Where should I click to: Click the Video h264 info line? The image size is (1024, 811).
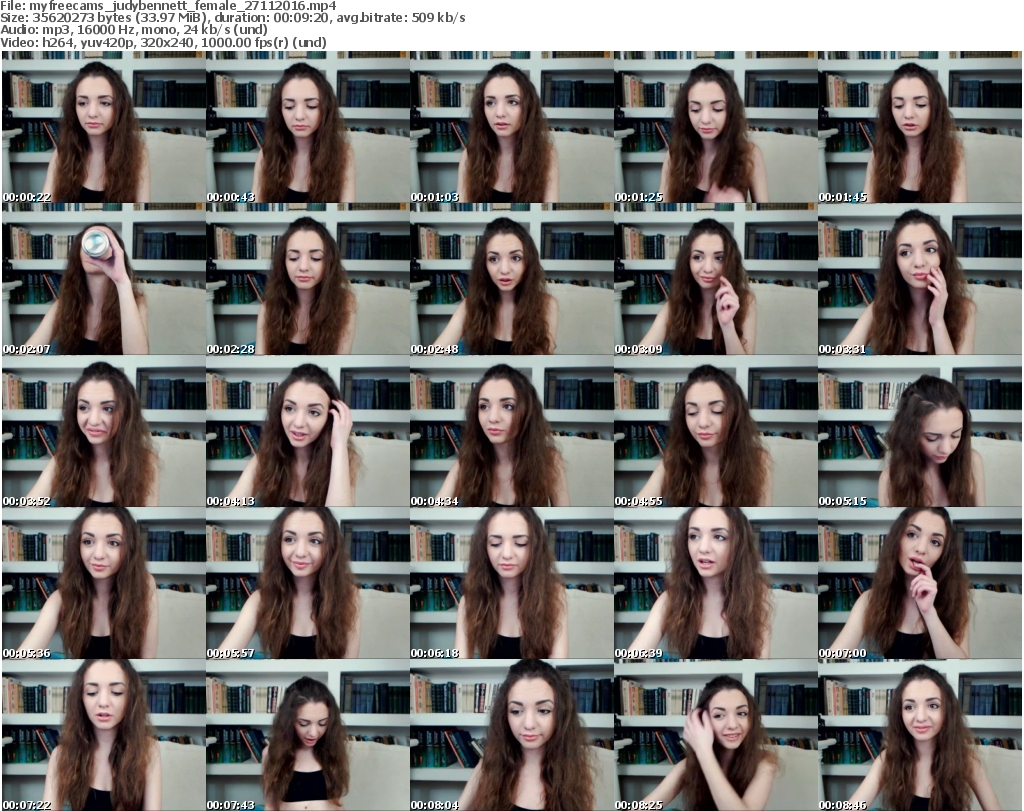point(165,43)
